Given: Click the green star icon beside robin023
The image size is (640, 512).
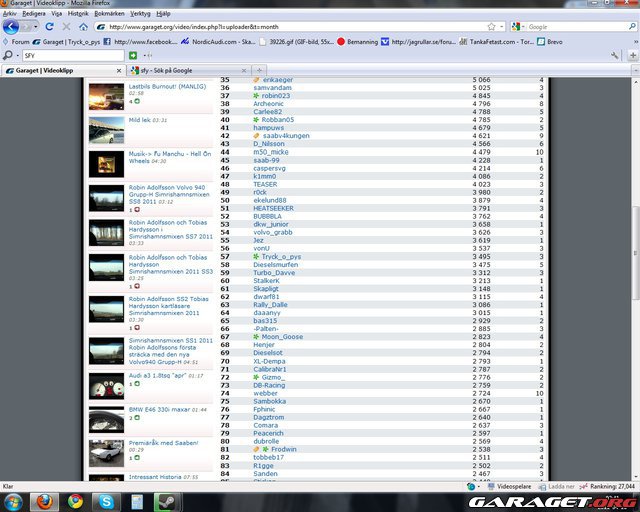Looking at the screenshot, I should click(256, 96).
